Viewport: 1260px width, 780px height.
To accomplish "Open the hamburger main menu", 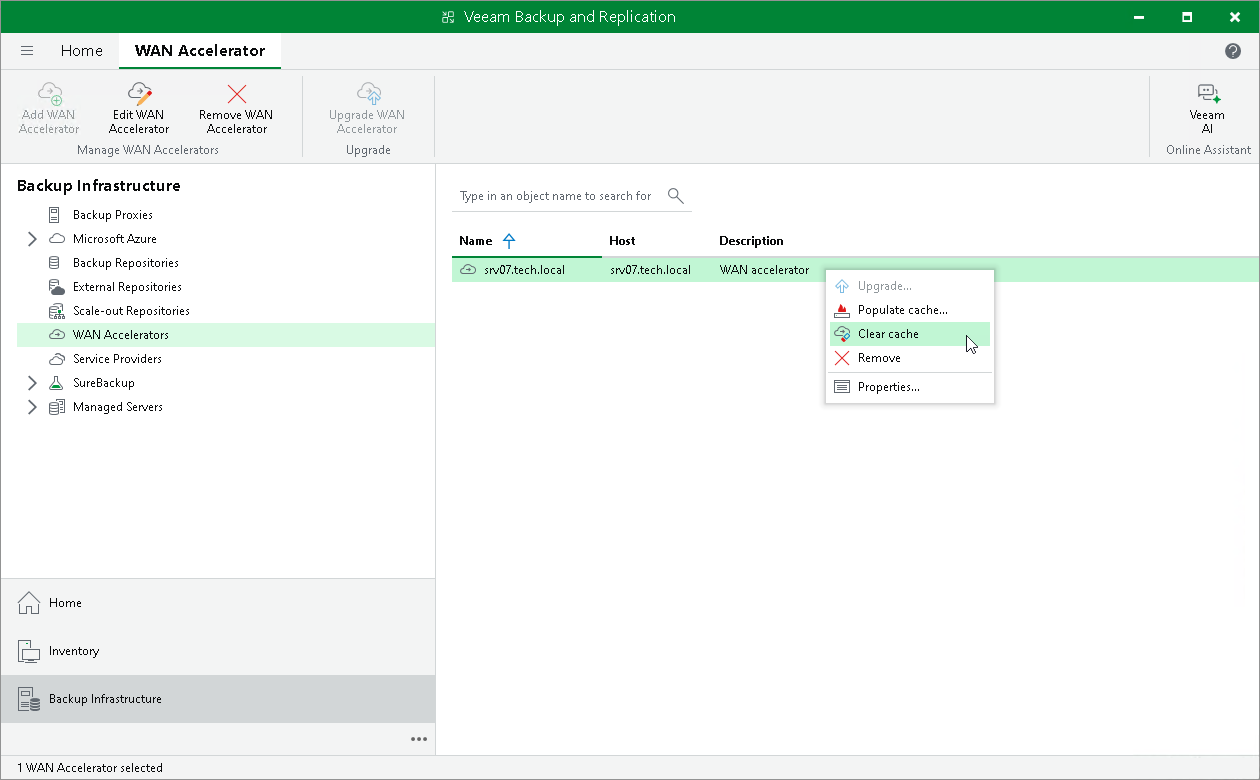I will point(27,51).
